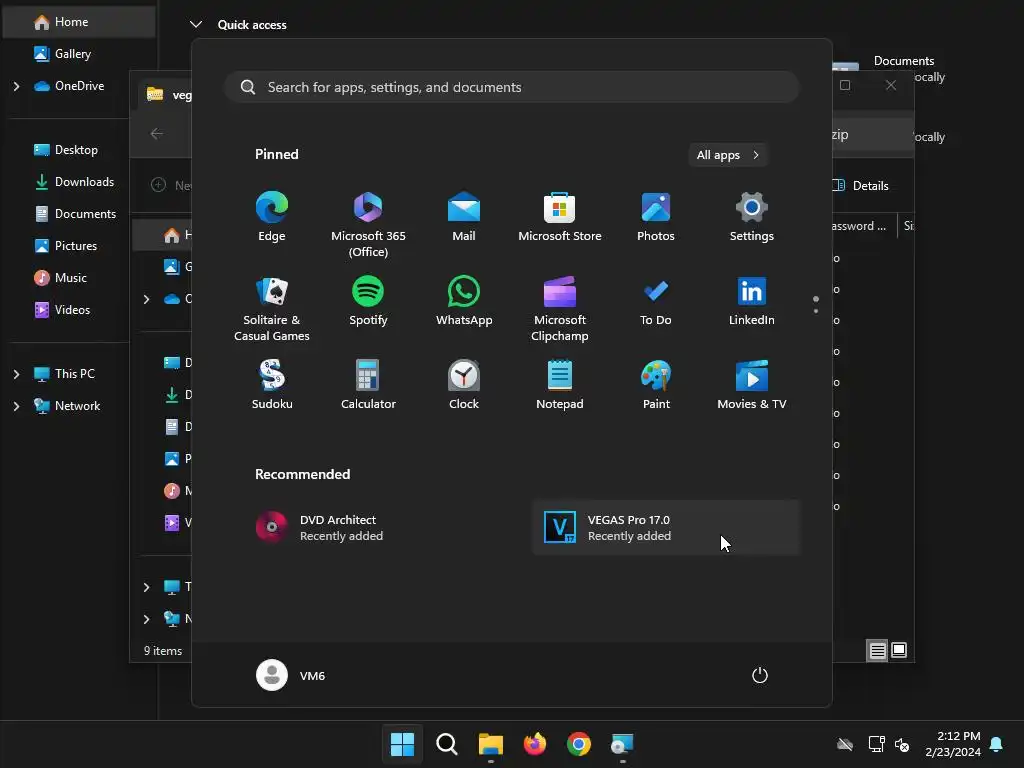The width and height of the screenshot is (1024, 768).
Task: Open LinkedIn pinned app
Action: tap(752, 301)
